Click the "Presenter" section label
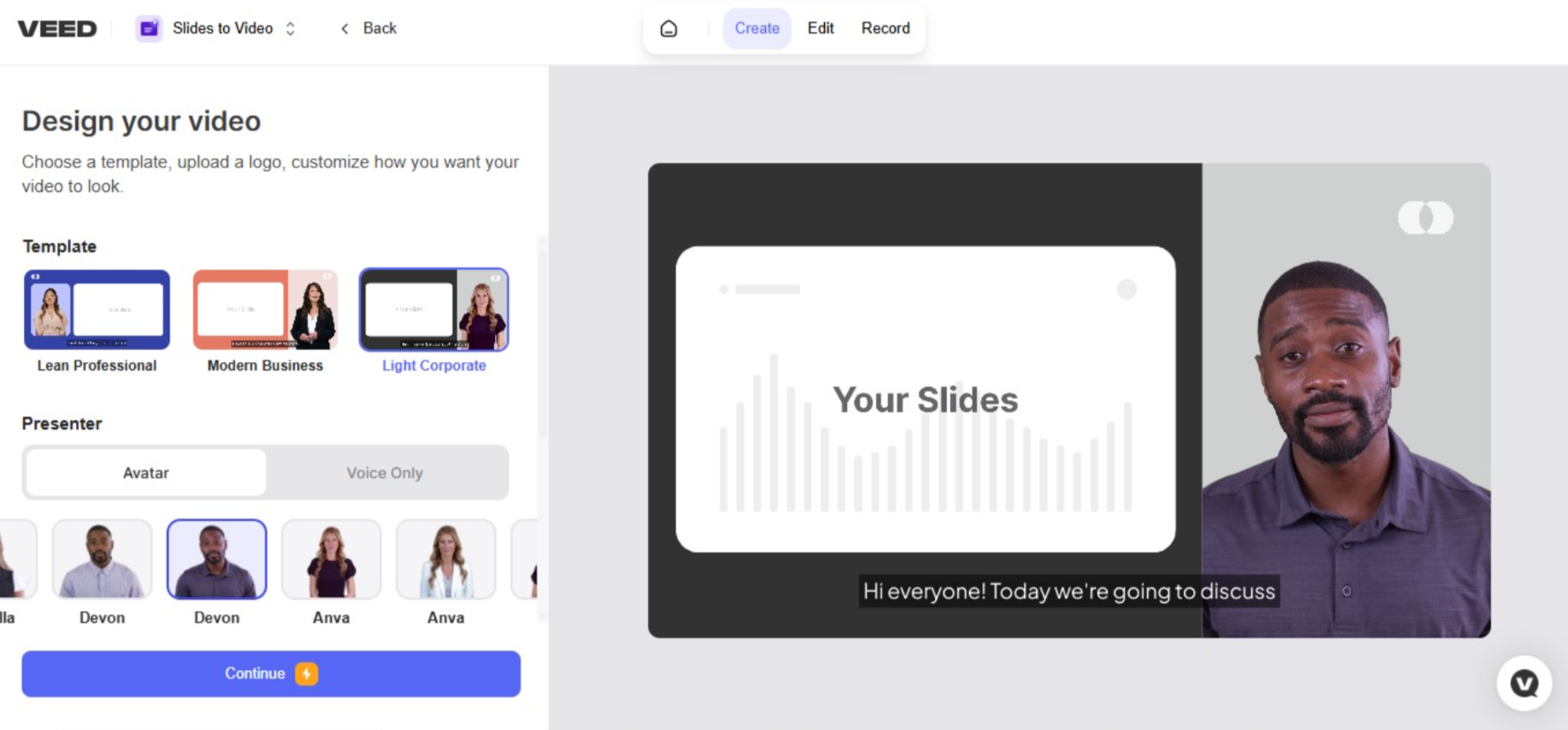The image size is (1568, 730). point(62,424)
